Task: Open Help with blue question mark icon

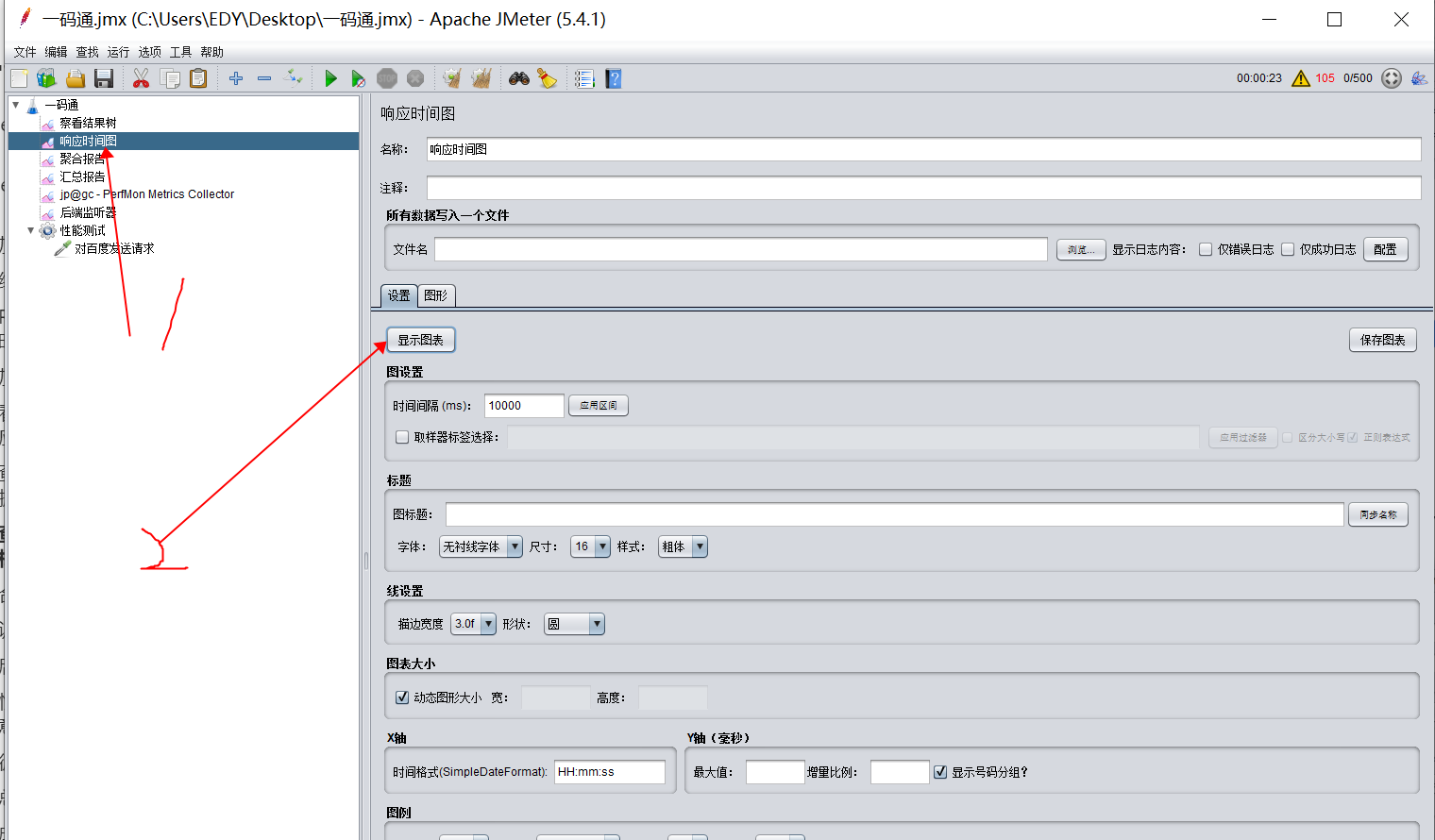Action: [614, 78]
